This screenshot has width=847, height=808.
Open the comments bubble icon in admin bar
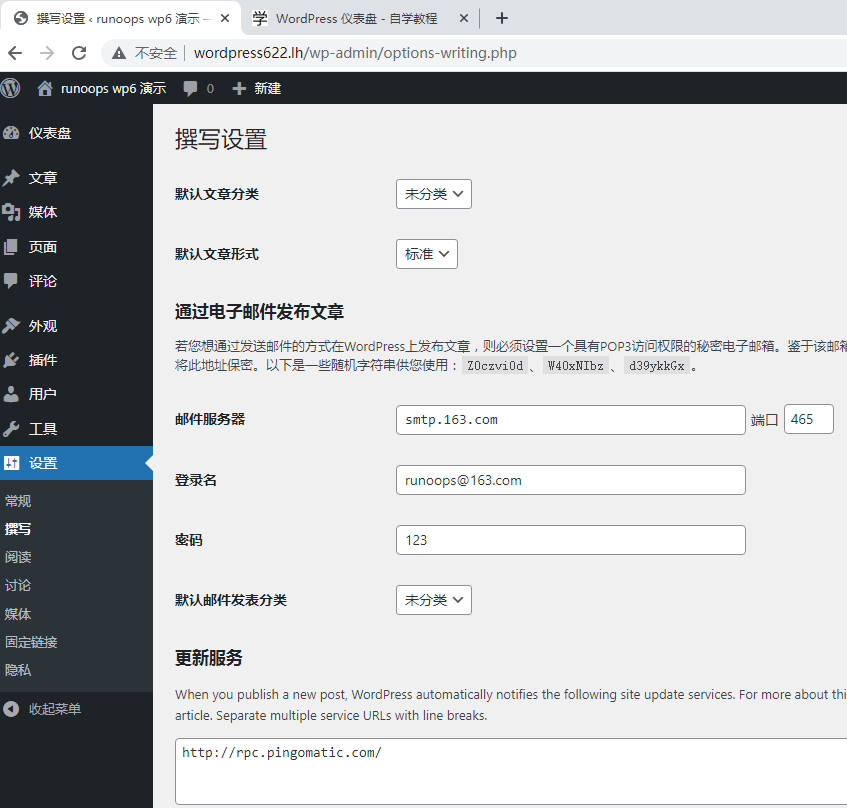point(190,88)
